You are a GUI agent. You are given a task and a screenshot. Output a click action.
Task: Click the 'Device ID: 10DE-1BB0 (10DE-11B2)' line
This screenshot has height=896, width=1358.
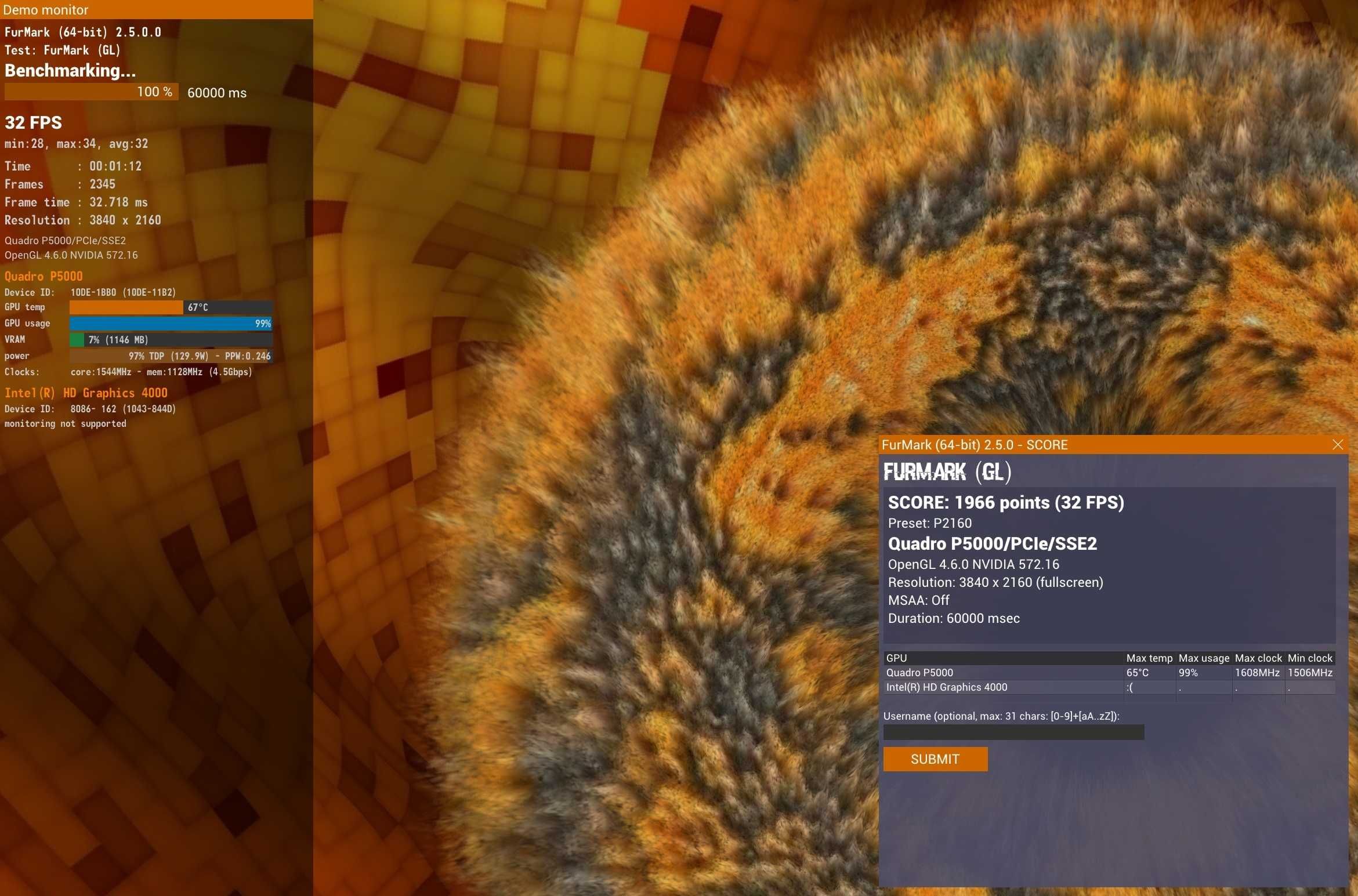[90, 292]
